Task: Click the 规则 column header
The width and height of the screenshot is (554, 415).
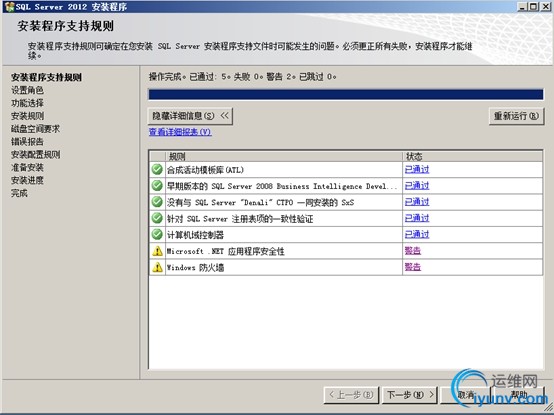Action: 284,156
